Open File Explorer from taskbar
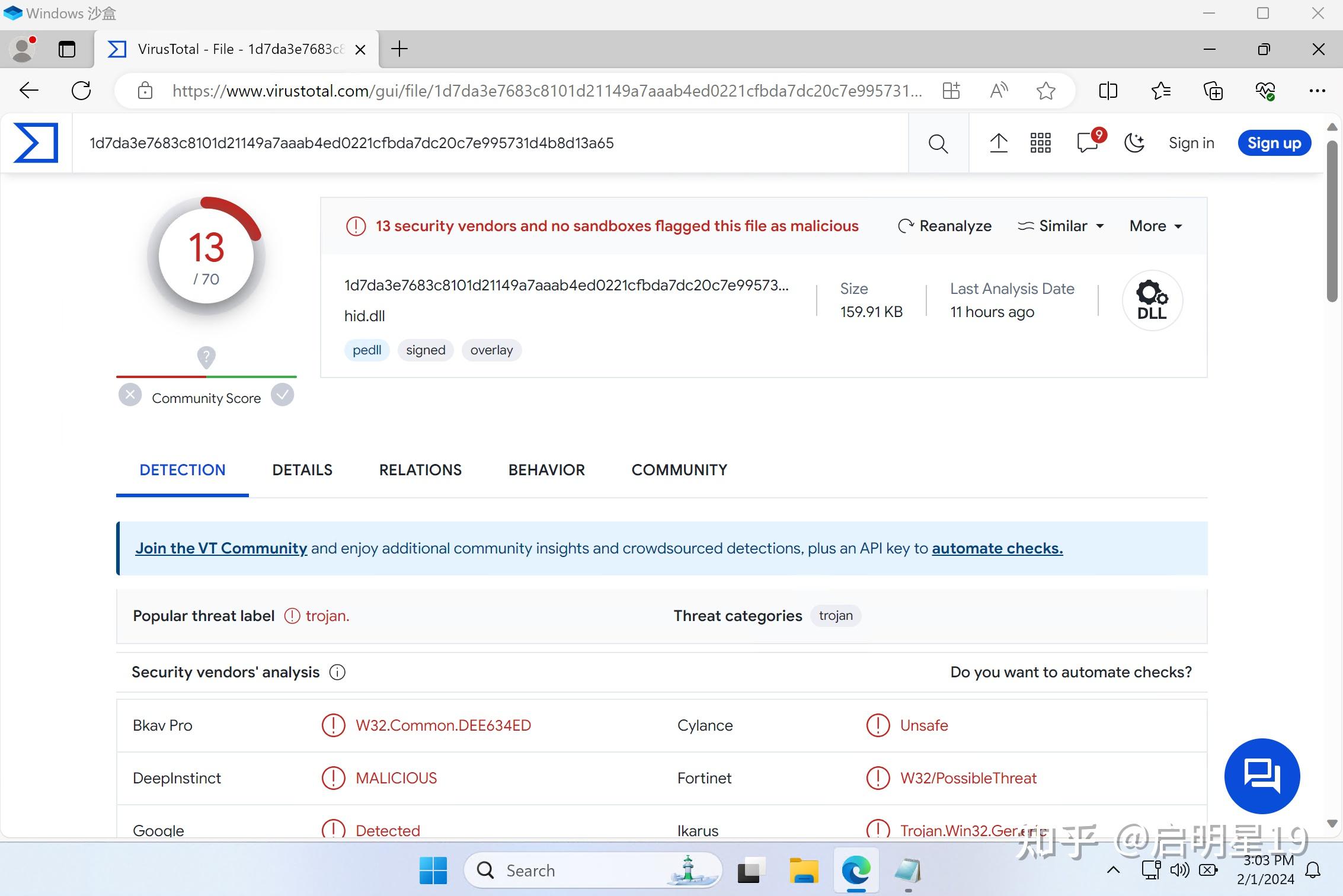 (804, 871)
